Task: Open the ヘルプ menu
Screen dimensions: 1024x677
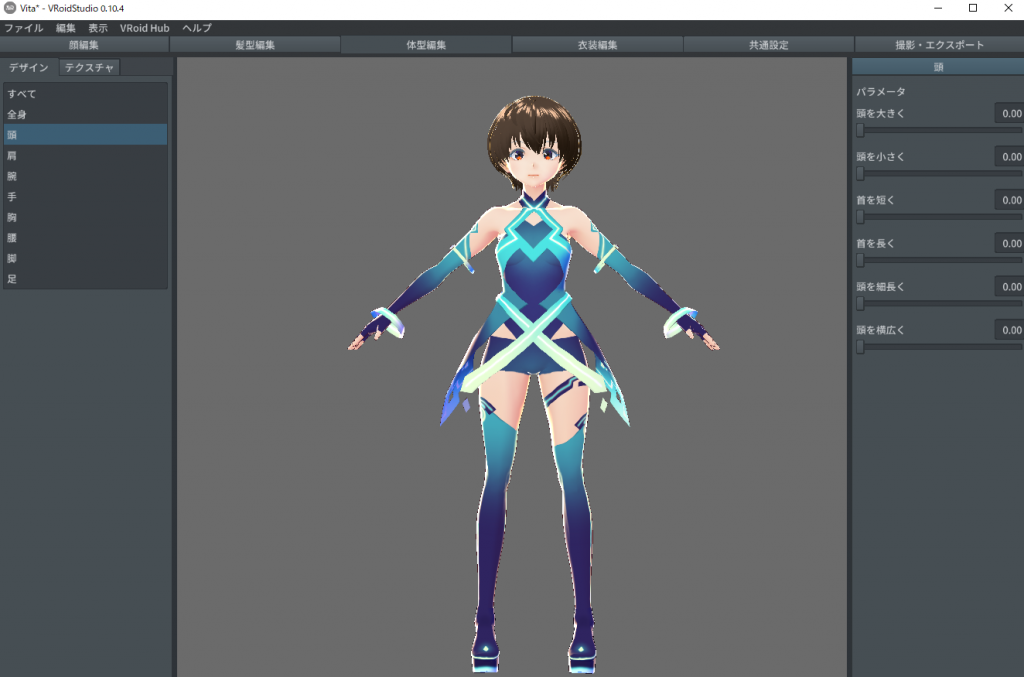Action: tap(197, 28)
